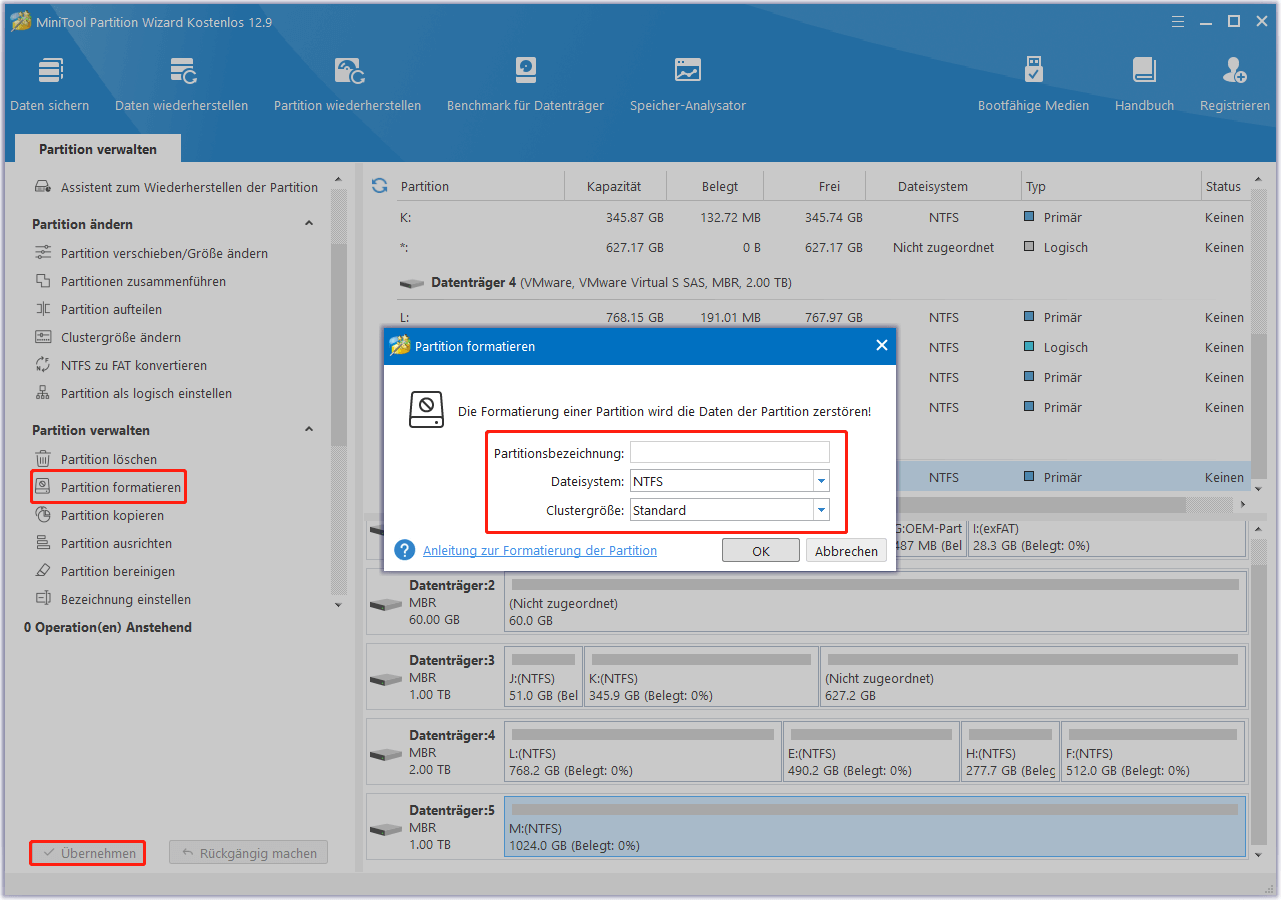
Task: Open Partition wiederherstellen in the toolbar
Action: tap(348, 84)
